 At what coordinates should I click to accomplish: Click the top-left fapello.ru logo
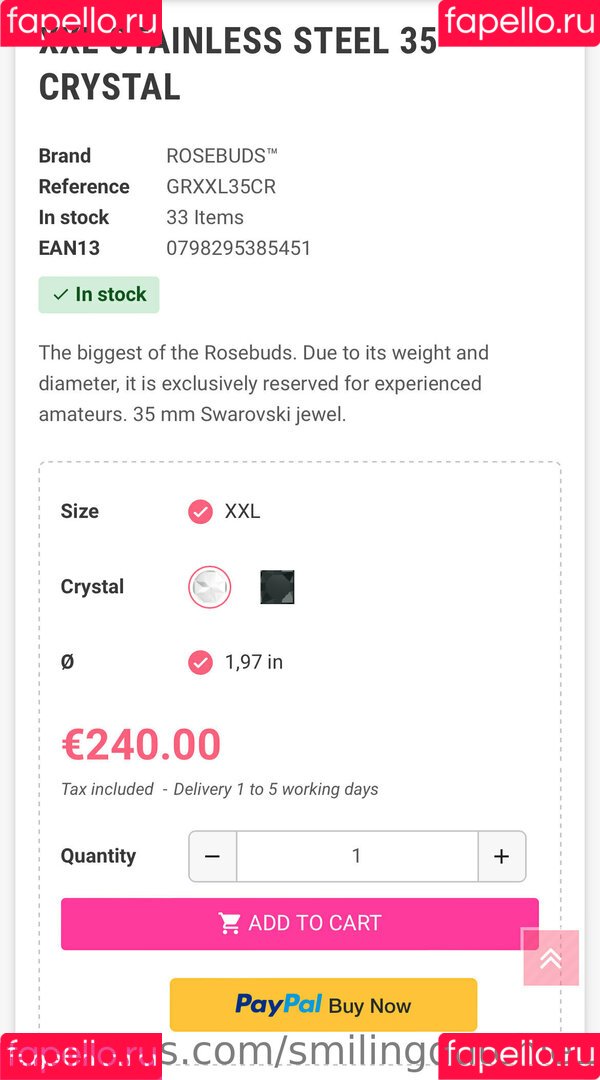80,22
